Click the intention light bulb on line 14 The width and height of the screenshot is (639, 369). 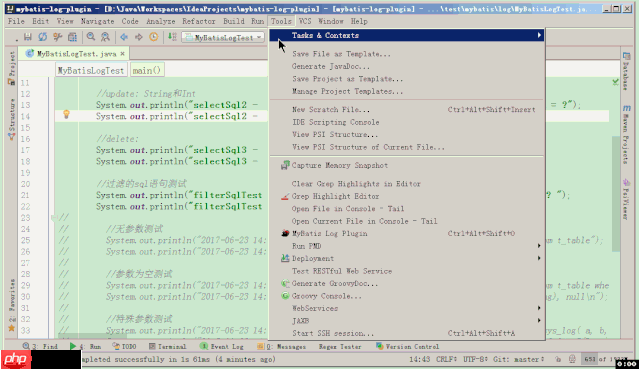click(x=66, y=115)
